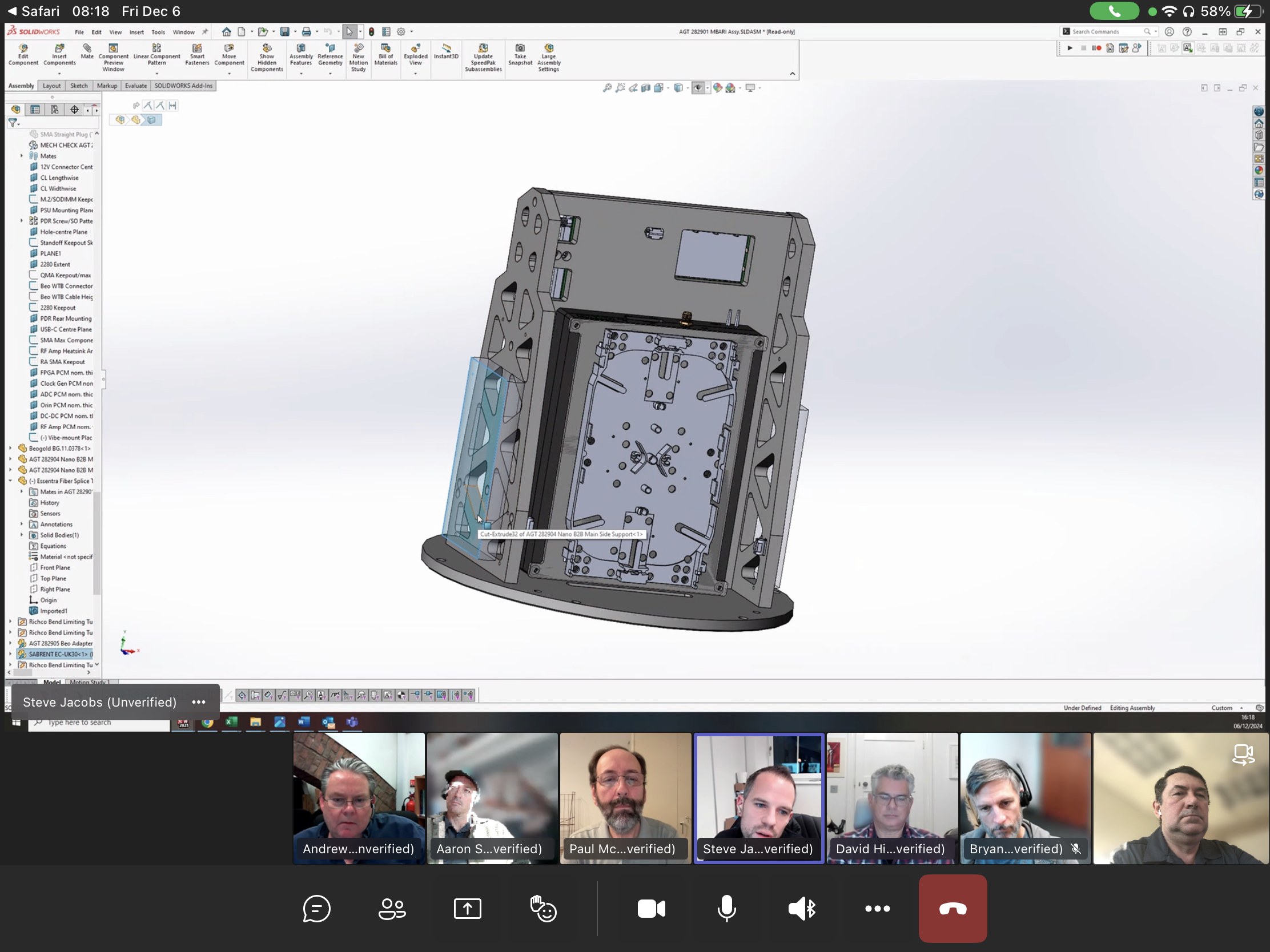Open the Insert menu

click(136, 32)
